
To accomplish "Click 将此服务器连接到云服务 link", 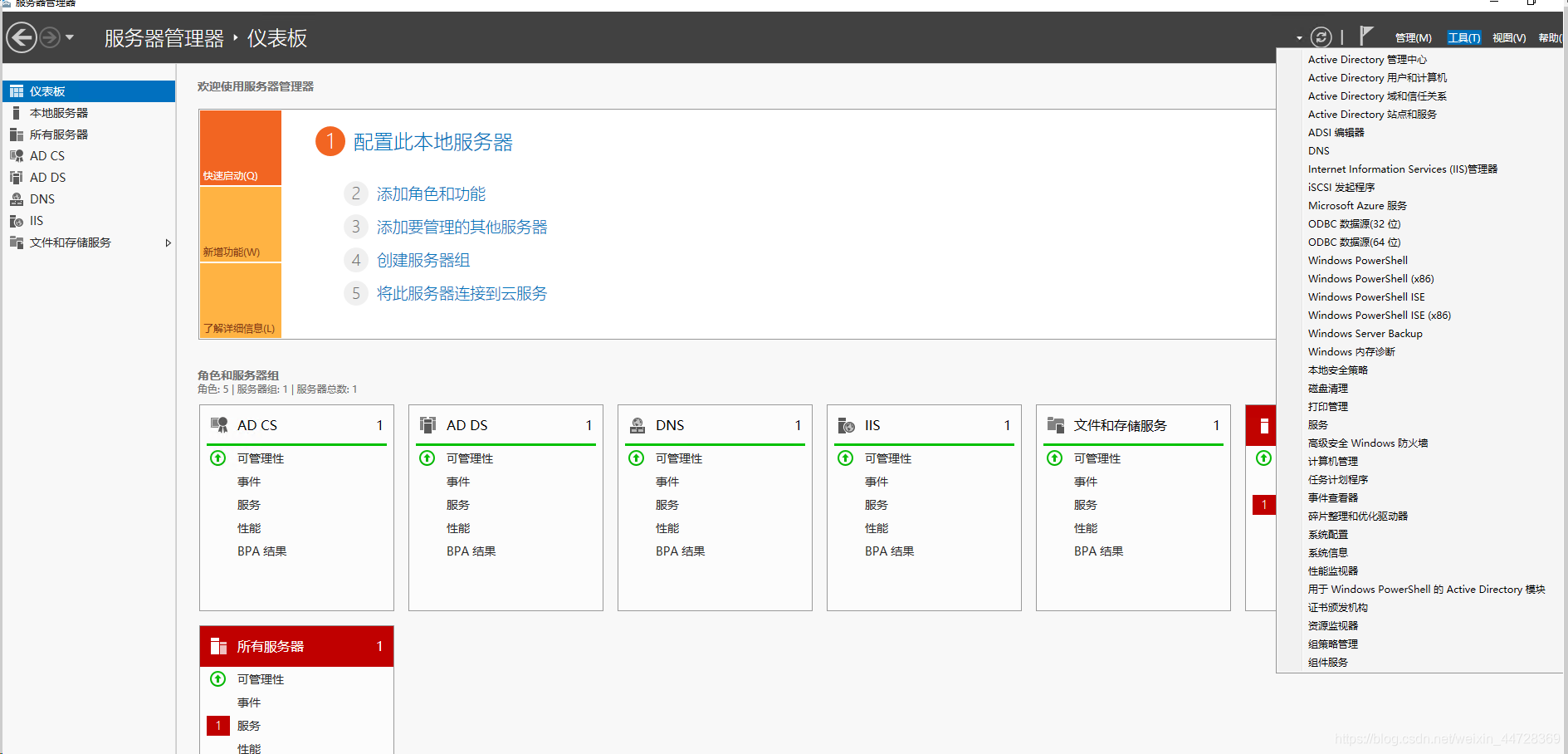I will 462,293.
